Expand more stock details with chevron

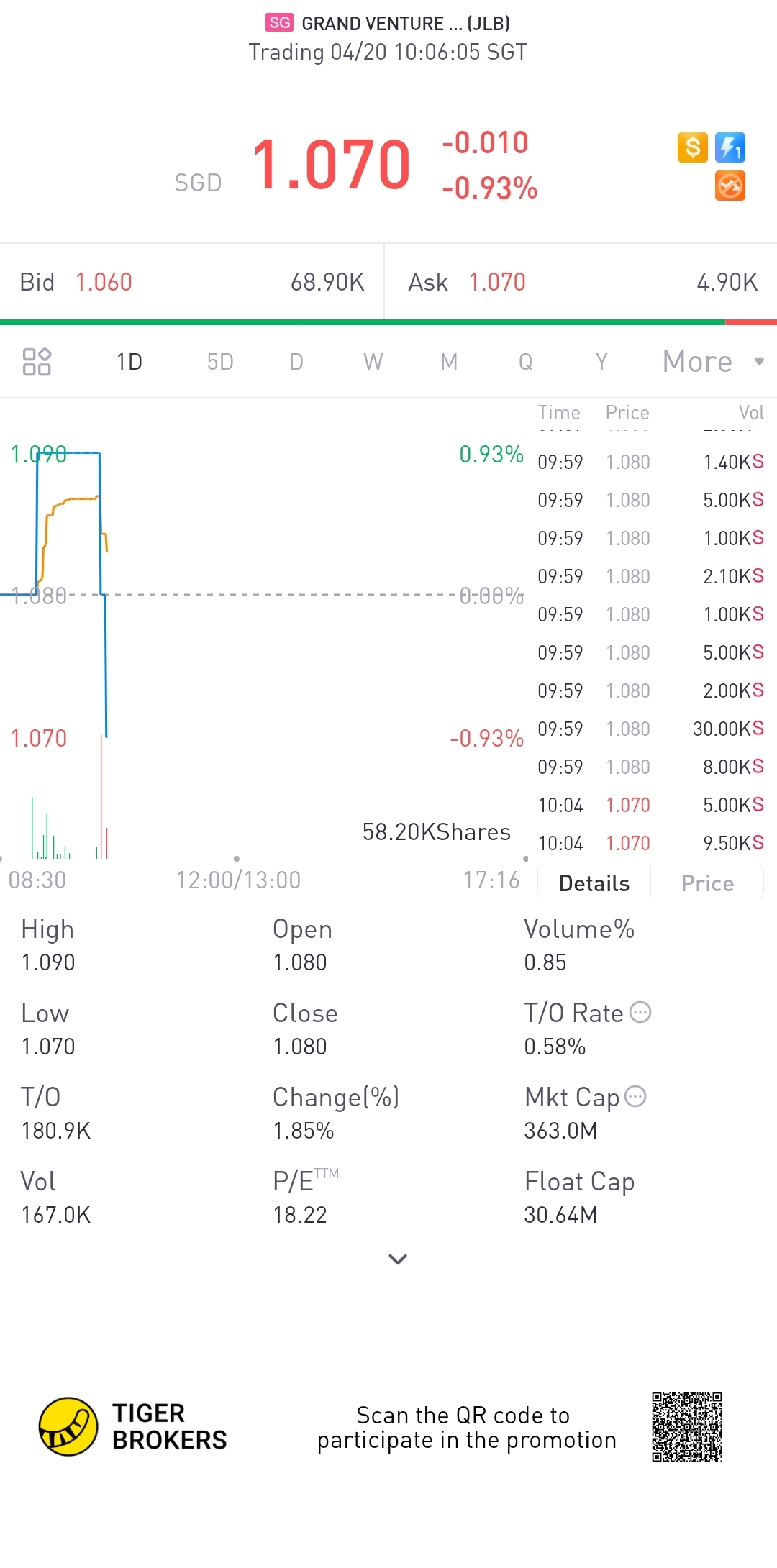[398, 1259]
